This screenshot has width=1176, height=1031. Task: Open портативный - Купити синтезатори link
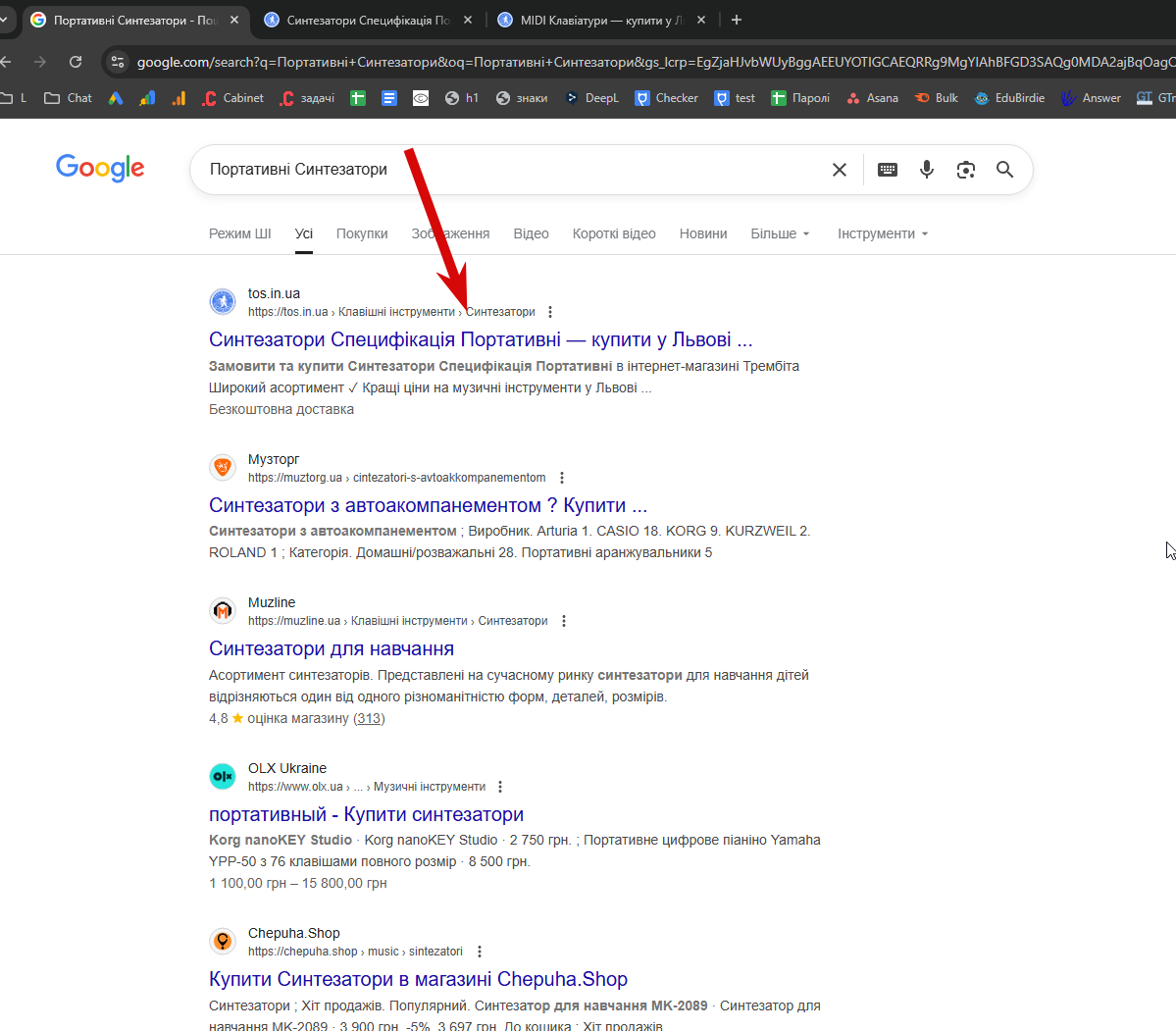[x=366, y=815]
